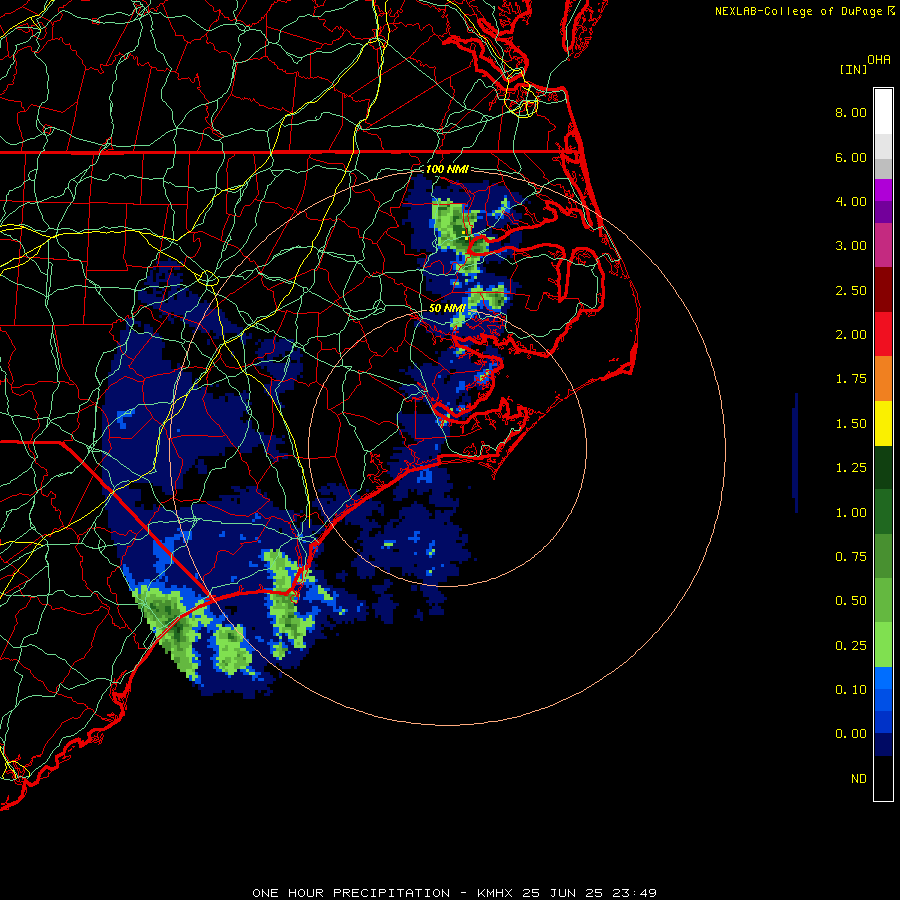Viewport: 900px width, 900px height.
Task: Pick the yellow swatch beside 1.50
Action: [x=883, y=423]
